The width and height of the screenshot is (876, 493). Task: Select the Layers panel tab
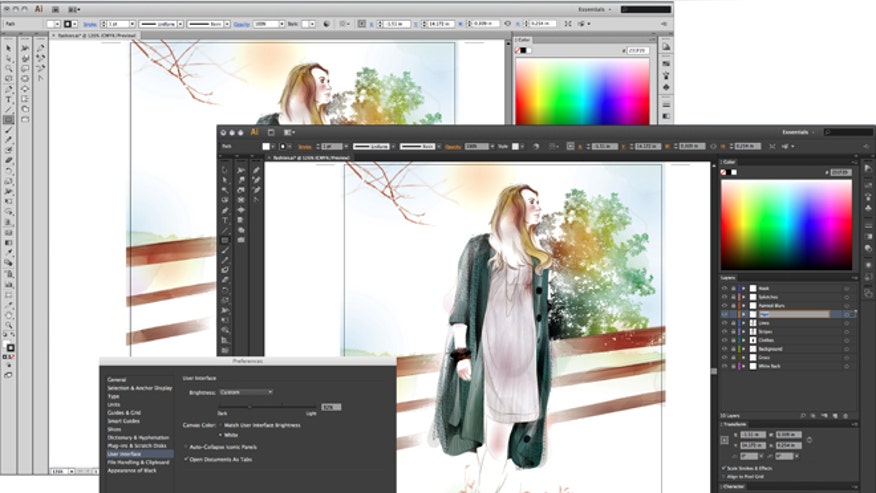728,278
